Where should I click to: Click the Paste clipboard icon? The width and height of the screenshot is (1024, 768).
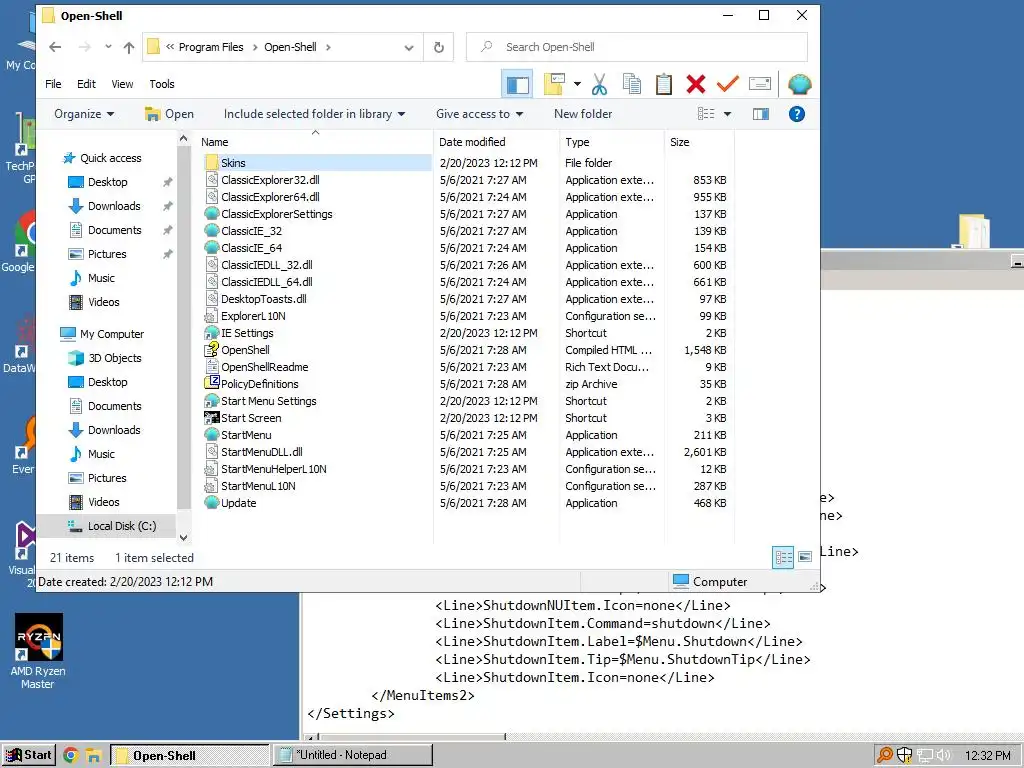pyautogui.click(x=664, y=84)
